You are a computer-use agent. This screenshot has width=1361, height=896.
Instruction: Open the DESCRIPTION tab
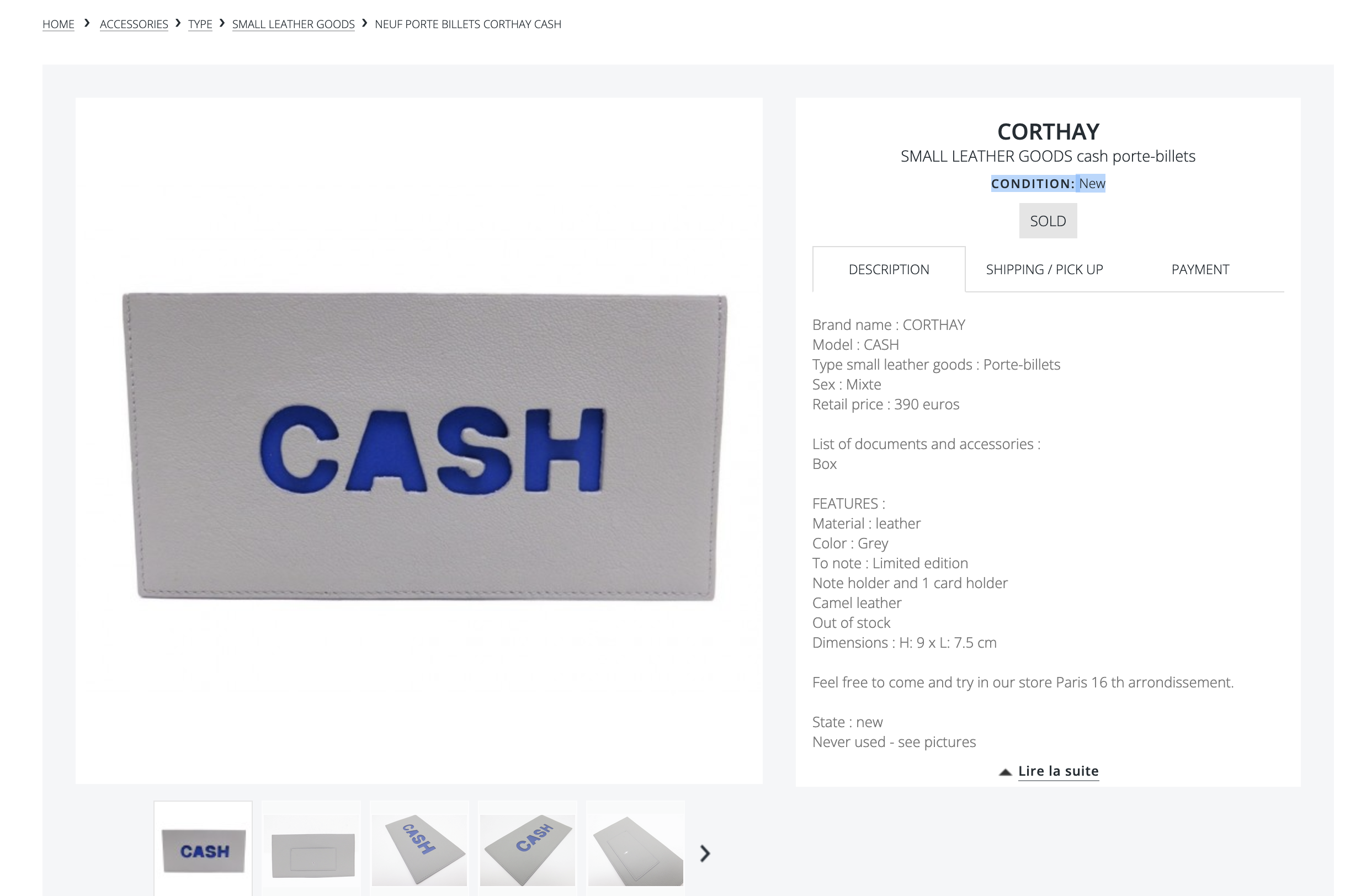click(888, 269)
